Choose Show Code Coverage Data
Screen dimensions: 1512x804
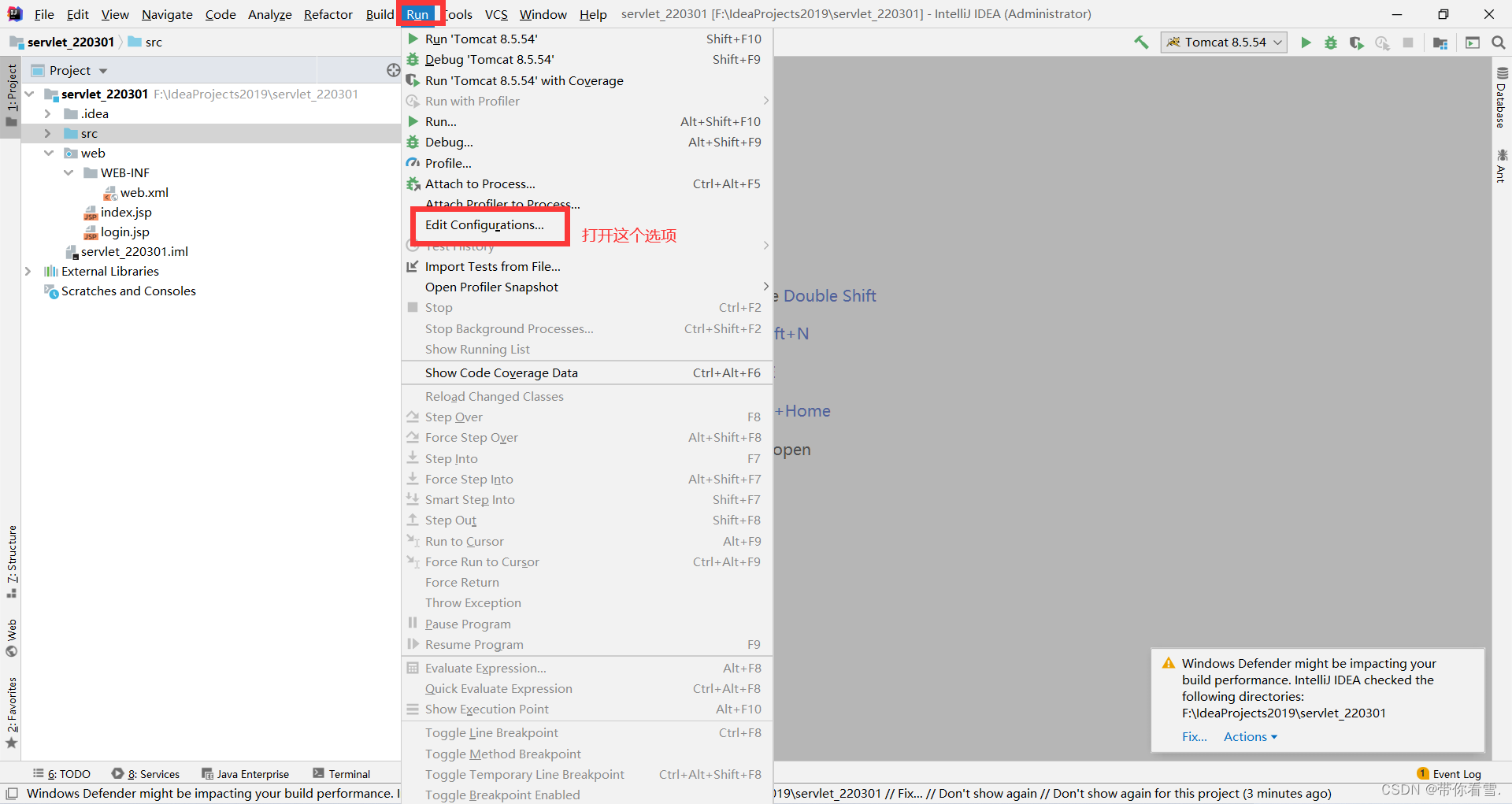tap(587, 372)
